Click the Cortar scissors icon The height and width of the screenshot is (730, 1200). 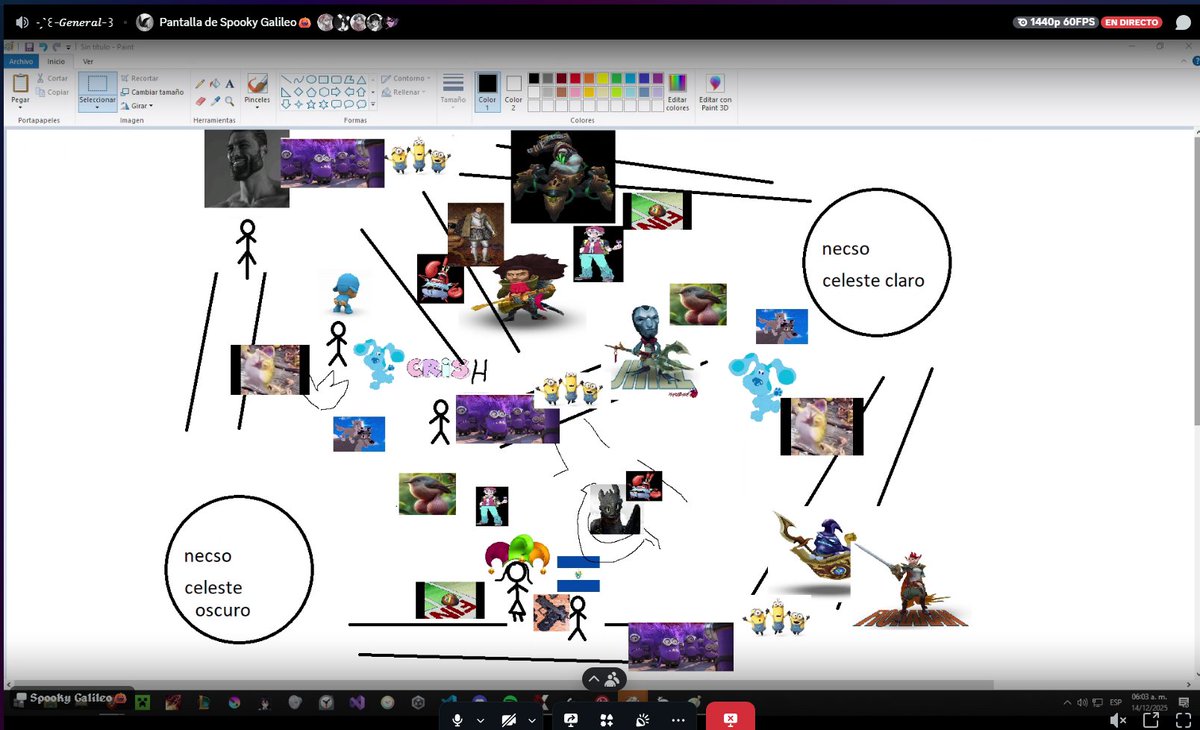41,78
